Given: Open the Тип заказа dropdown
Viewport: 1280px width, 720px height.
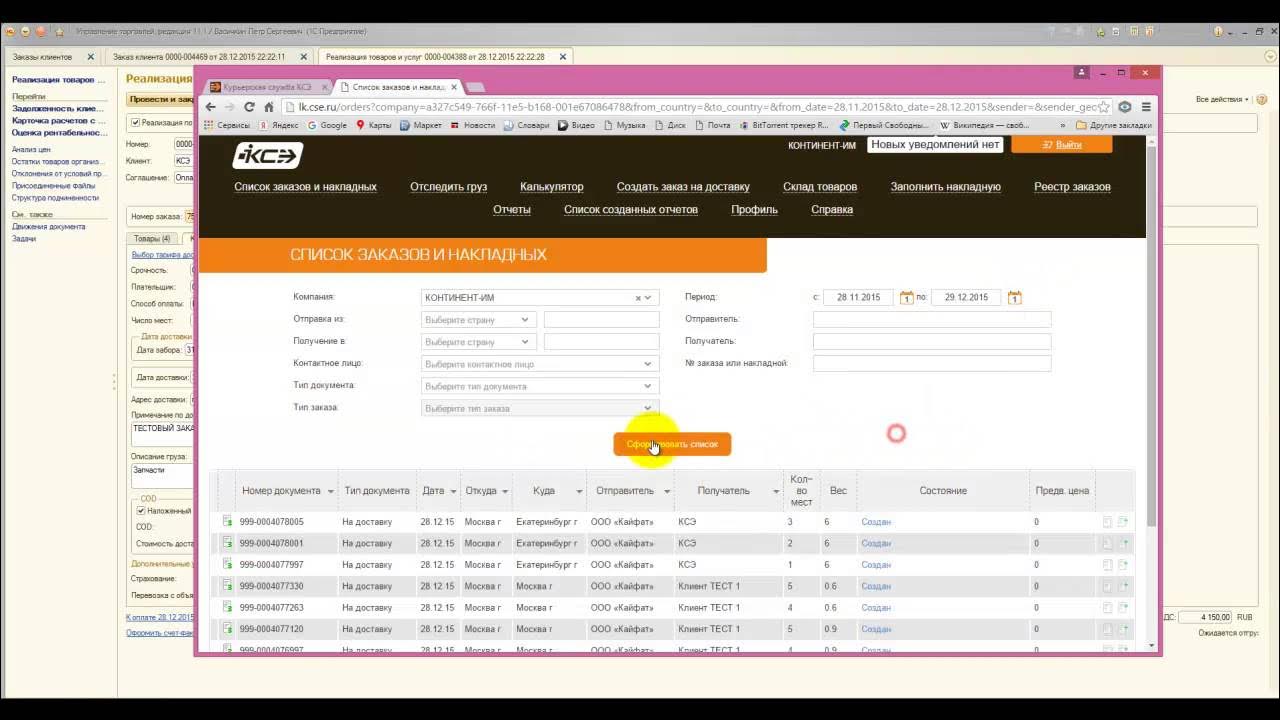Looking at the screenshot, I should pos(648,408).
